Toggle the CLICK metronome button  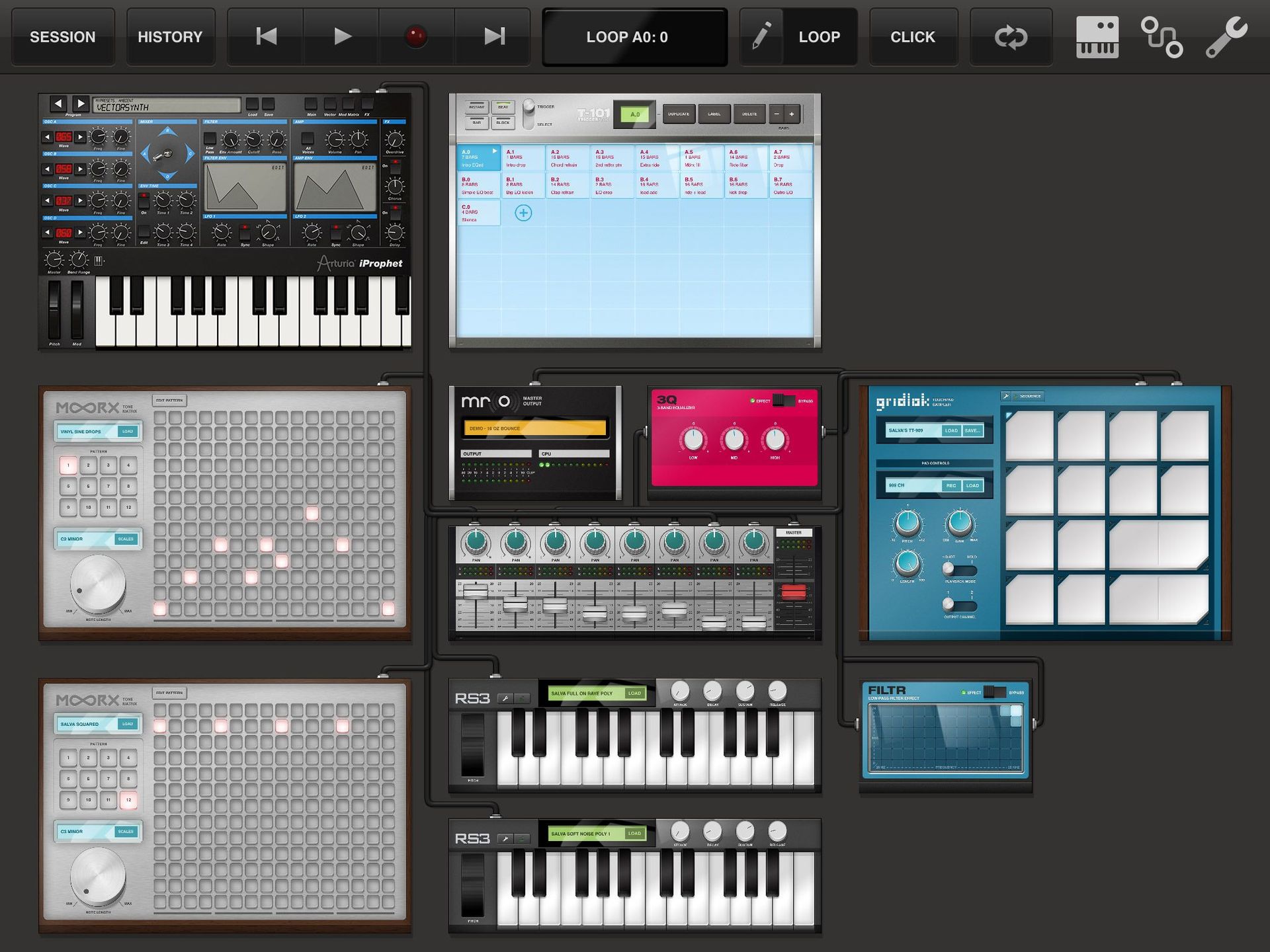[x=913, y=37]
